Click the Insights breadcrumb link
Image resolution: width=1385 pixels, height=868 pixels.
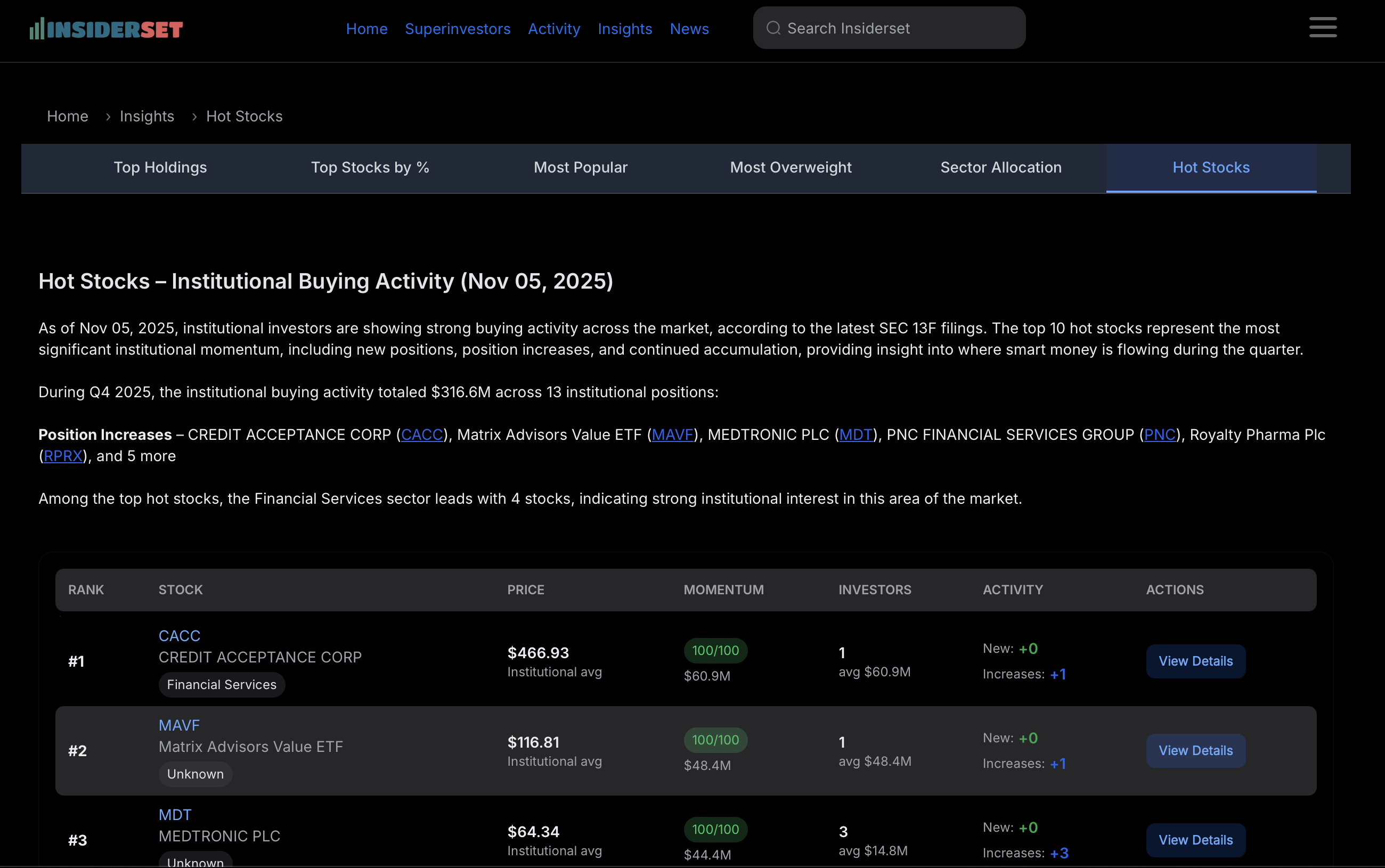tap(146, 117)
